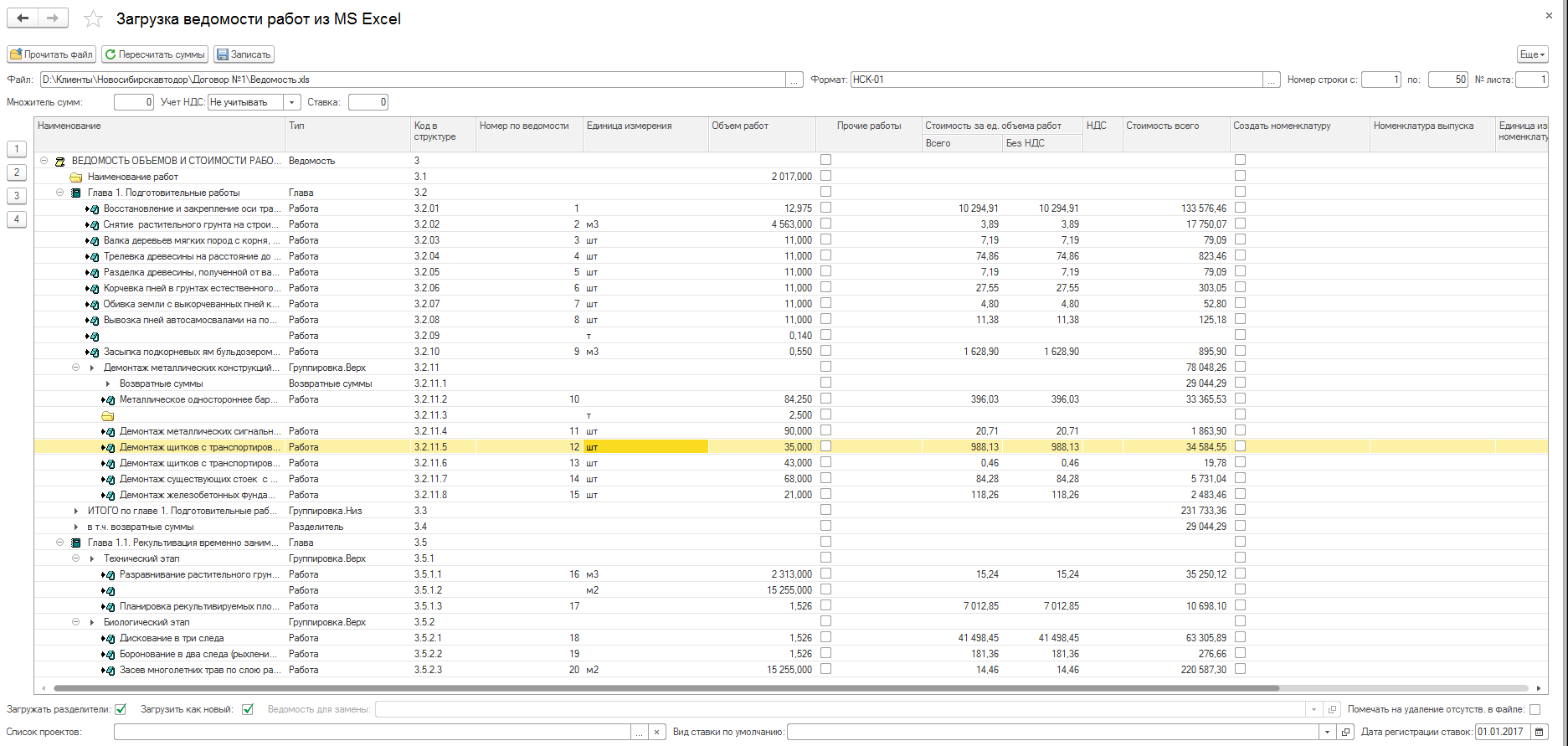Click Объем работ column header

tap(762, 134)
